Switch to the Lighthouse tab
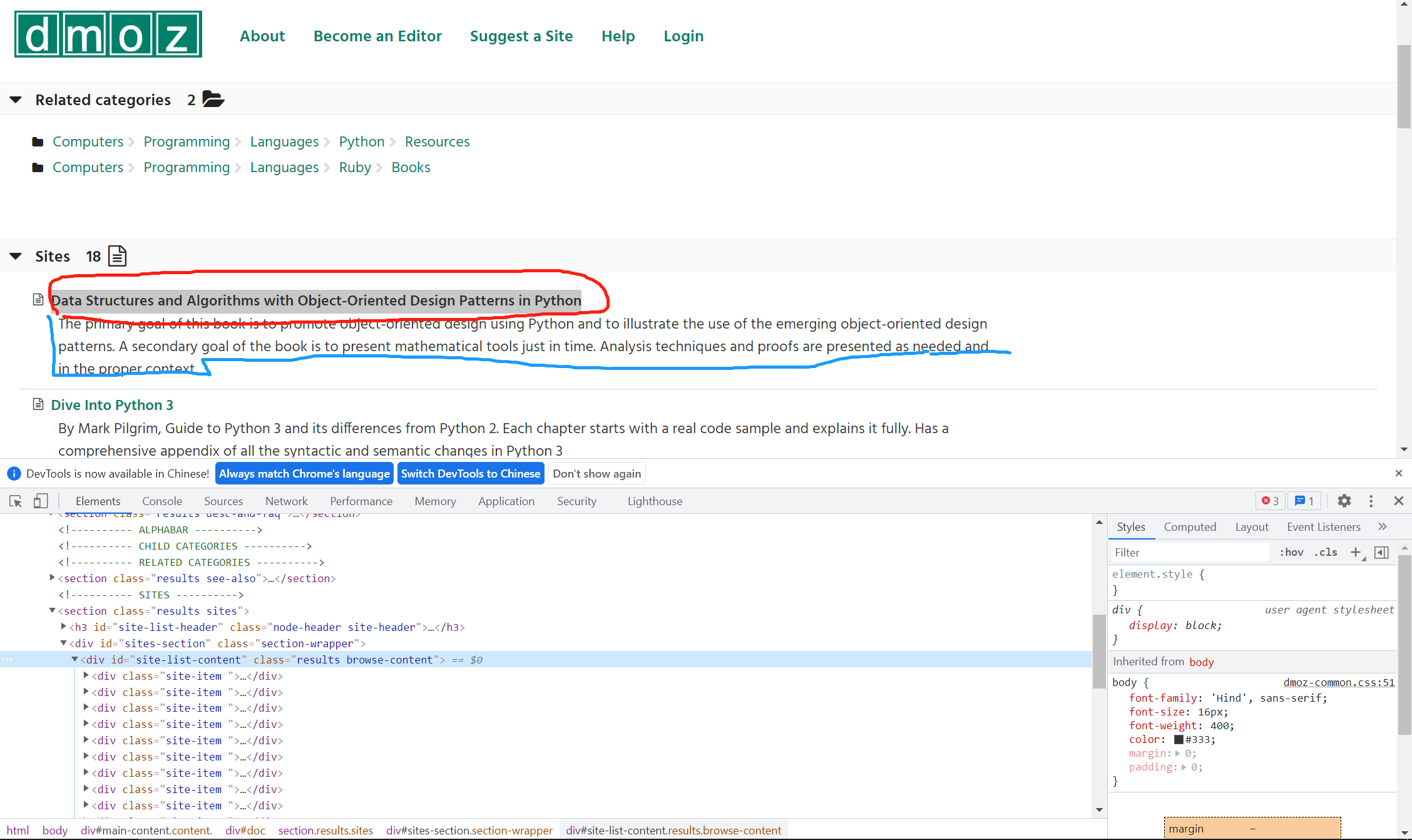 pyautogui.click(x=655, y=501)
